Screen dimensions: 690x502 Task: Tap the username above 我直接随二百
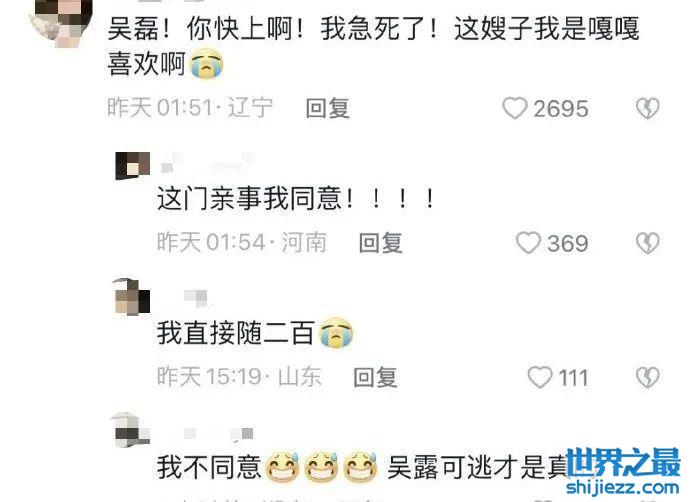click(x=196, y=298)
